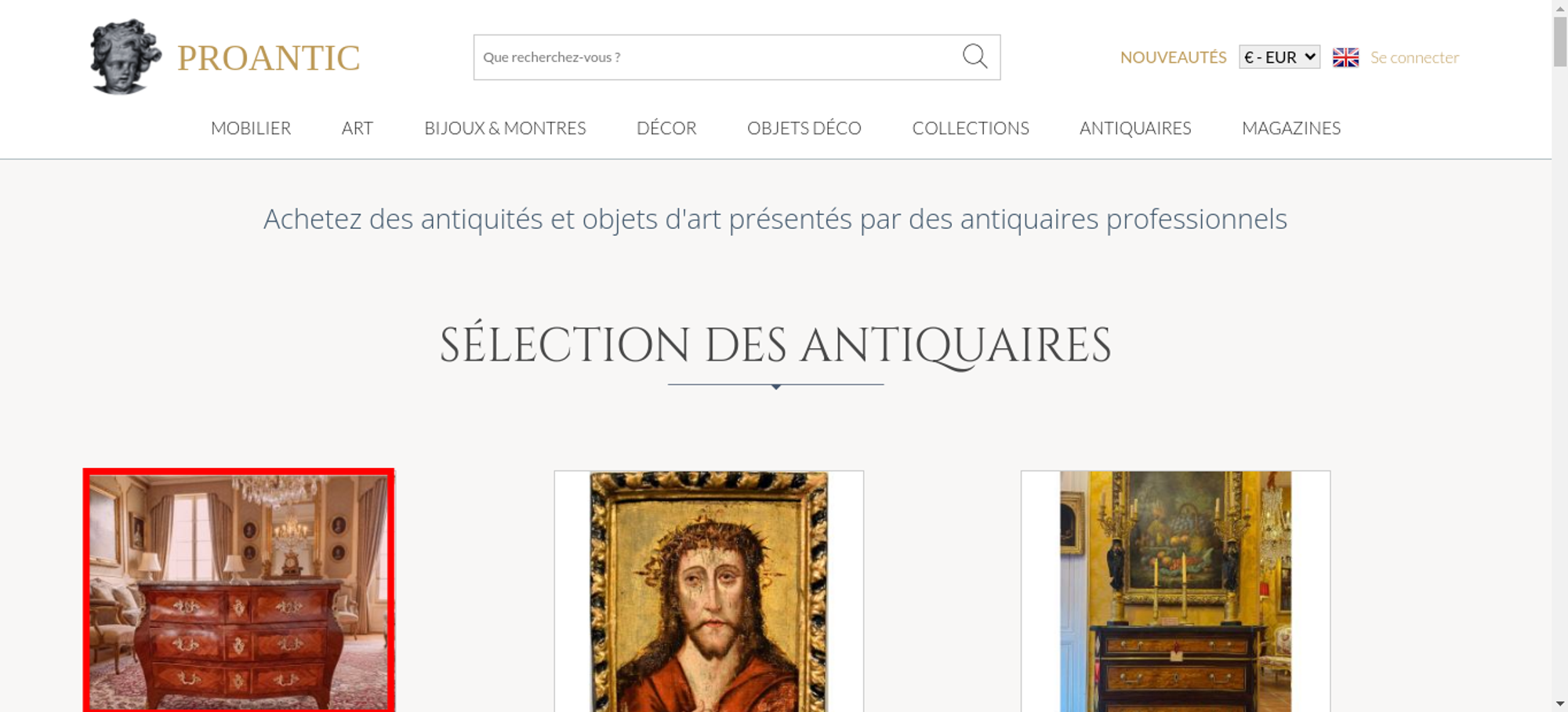Viewport: 1568px width, 712px height.
Task: Open the DÉCOR menu item
Action: (x=666, y=128)
